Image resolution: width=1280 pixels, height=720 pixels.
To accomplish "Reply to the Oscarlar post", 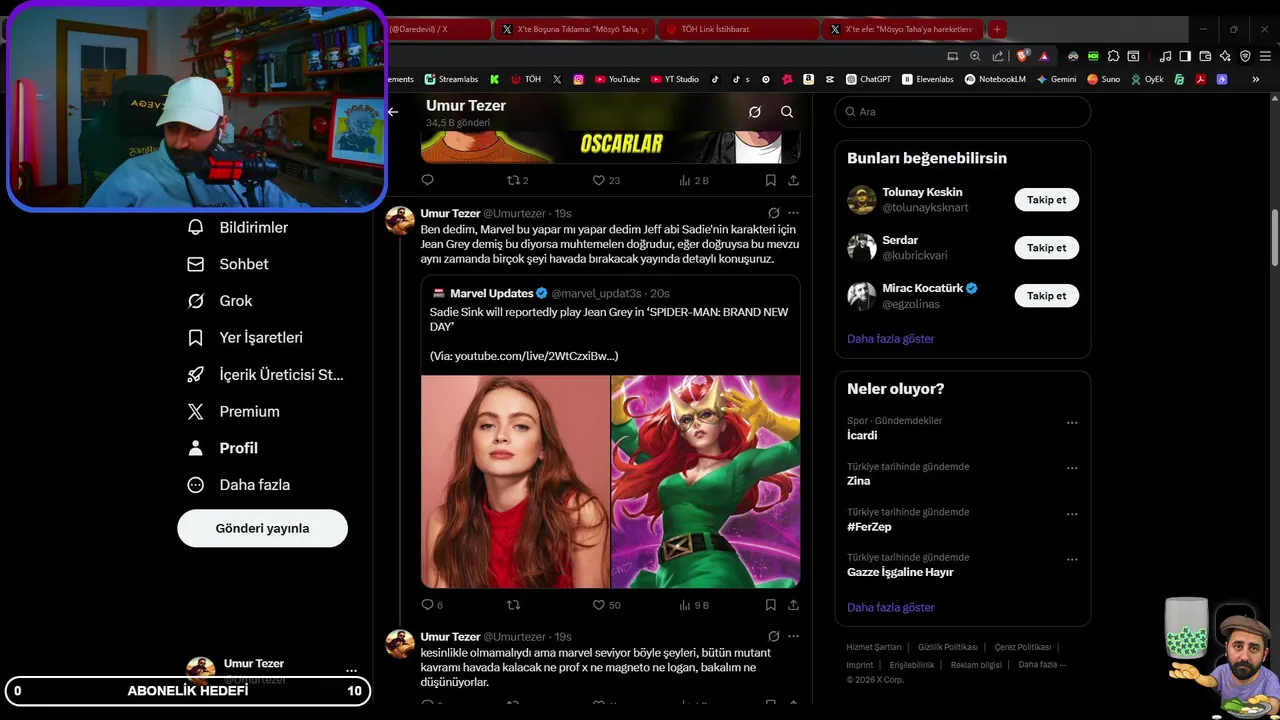I will (x=427, y=180).
